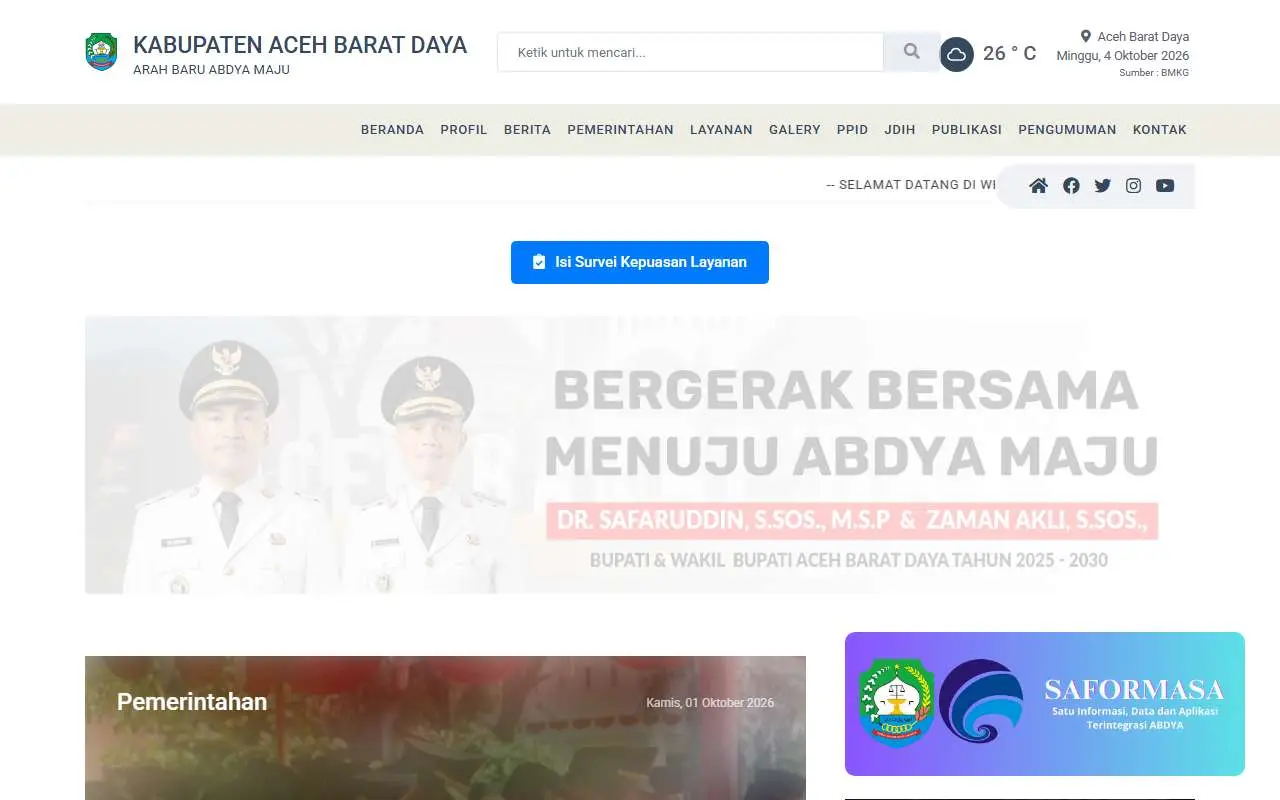This screenshot has height=800, width=1280.
Task: Open the KONTAK menu
Action: coord(1160,130)
